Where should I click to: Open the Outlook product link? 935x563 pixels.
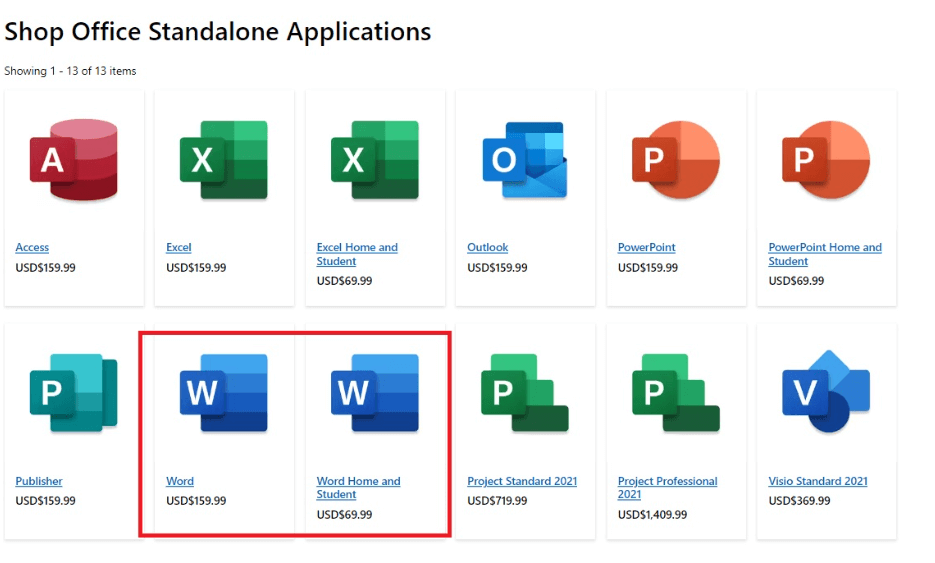[488, 248]
